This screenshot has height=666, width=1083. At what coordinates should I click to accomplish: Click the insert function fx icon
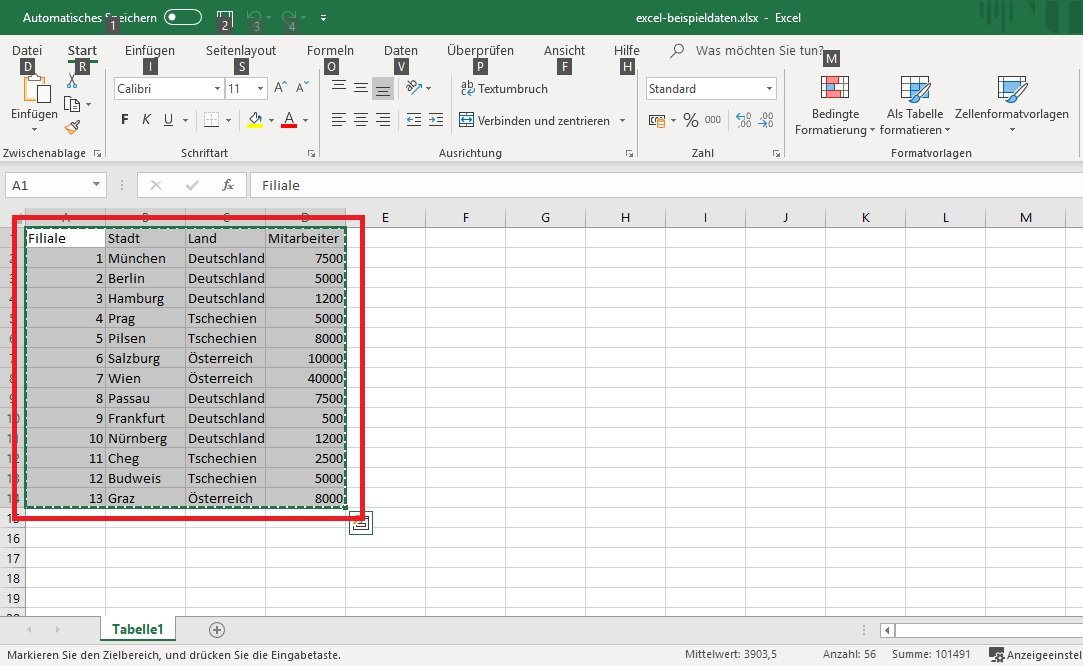click(x=228, y=185)
